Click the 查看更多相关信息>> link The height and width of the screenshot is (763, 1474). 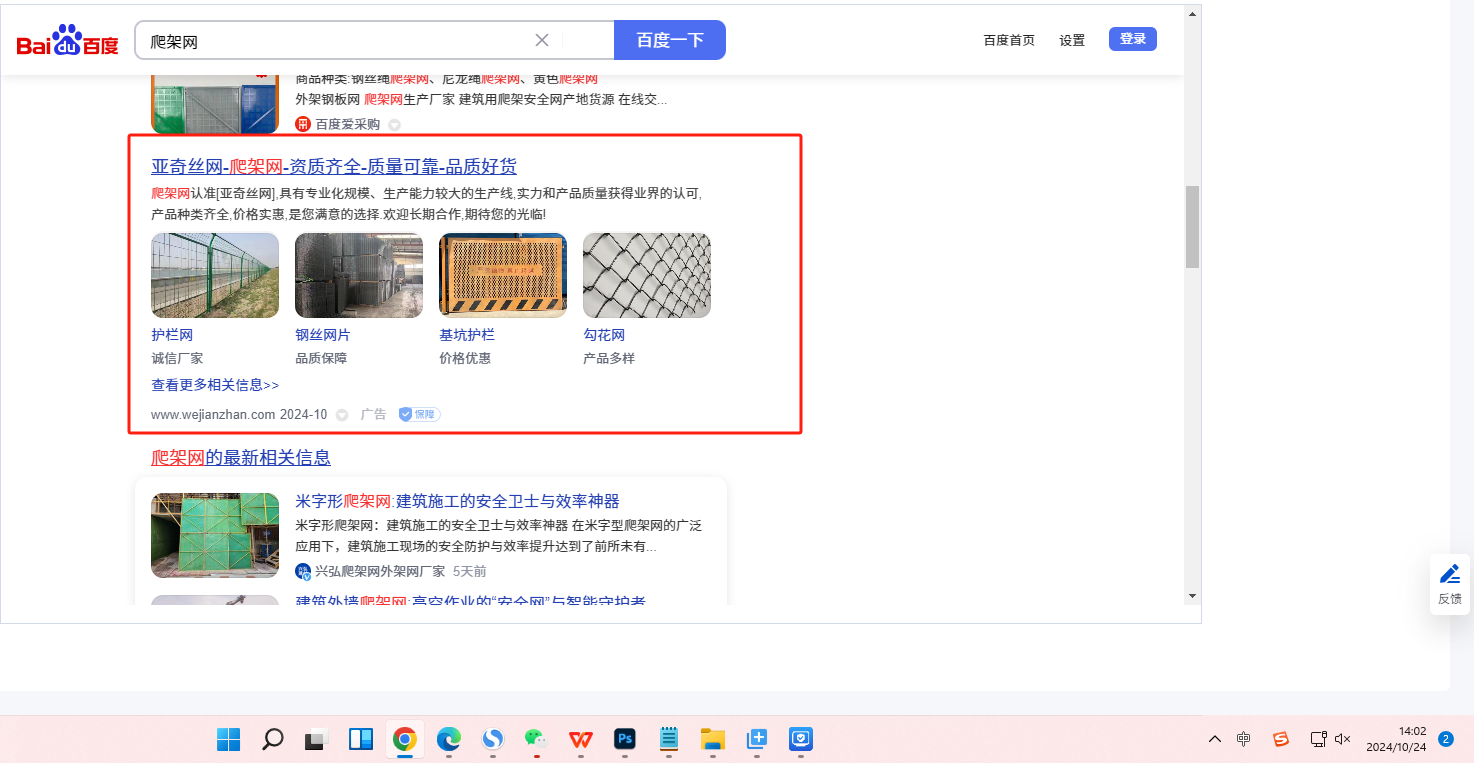coord(215,385)
